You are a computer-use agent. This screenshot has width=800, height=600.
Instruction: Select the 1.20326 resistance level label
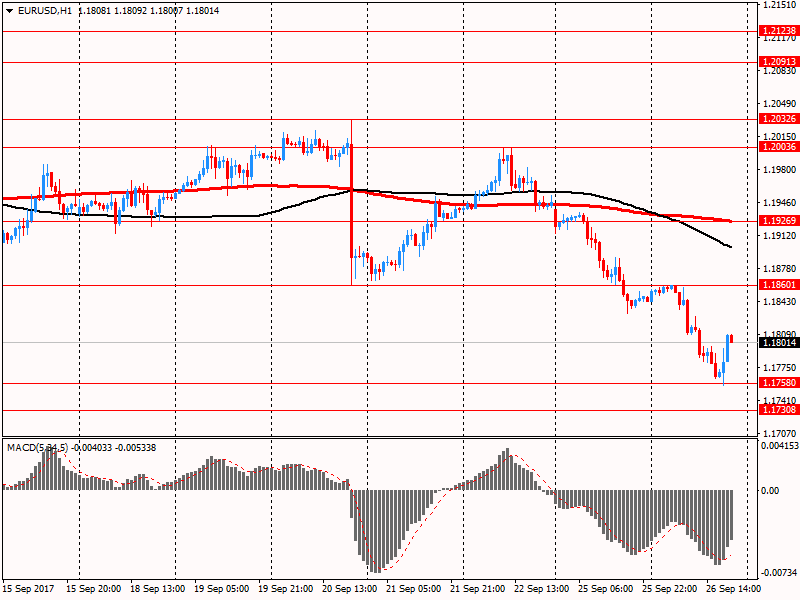(779, 119)
